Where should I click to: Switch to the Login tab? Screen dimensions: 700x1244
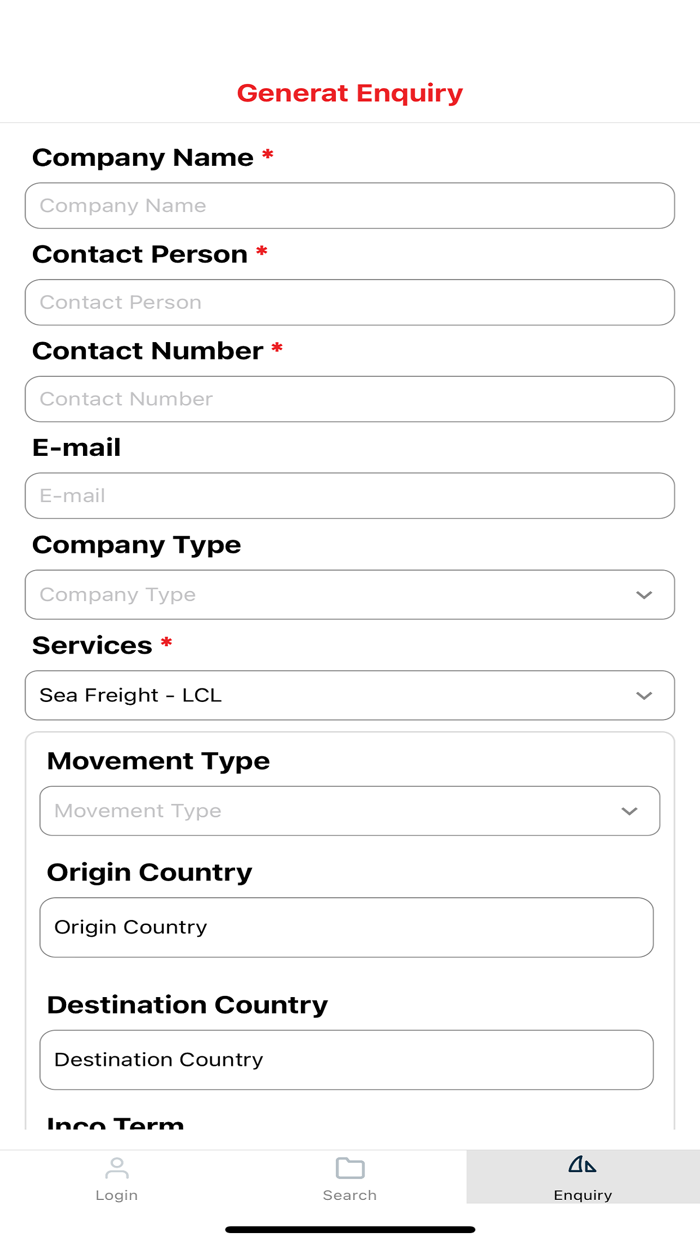117,1176
